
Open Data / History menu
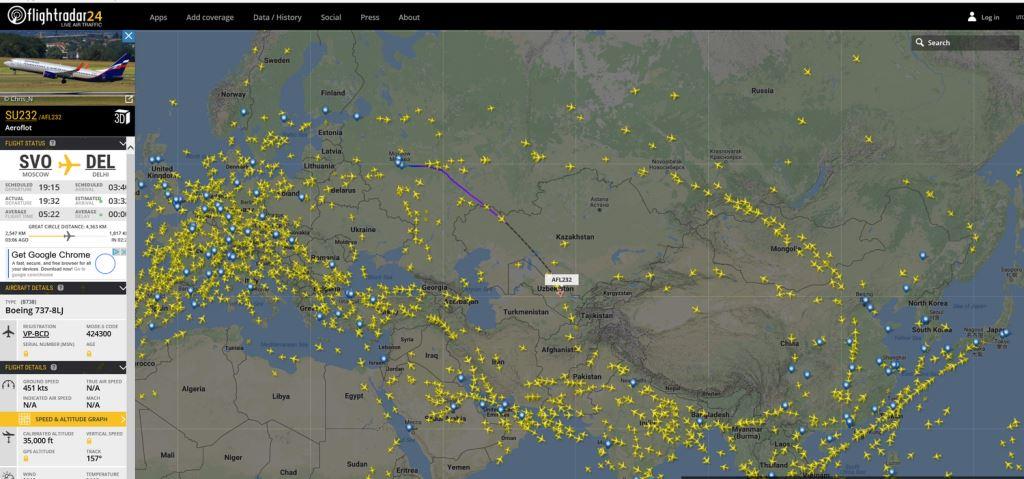(x=278, y=18)
